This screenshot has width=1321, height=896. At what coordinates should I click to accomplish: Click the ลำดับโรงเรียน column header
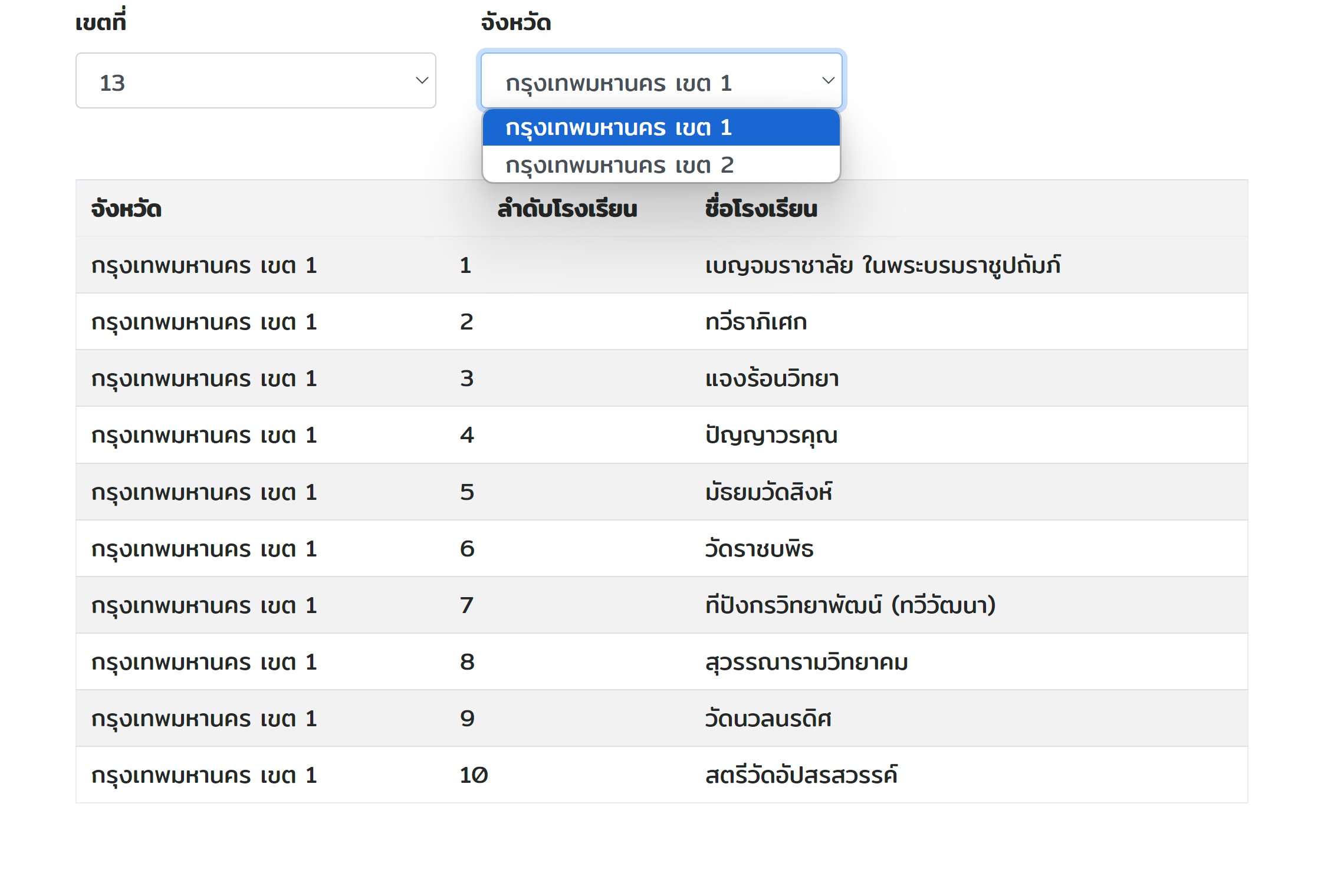point(567,209)
